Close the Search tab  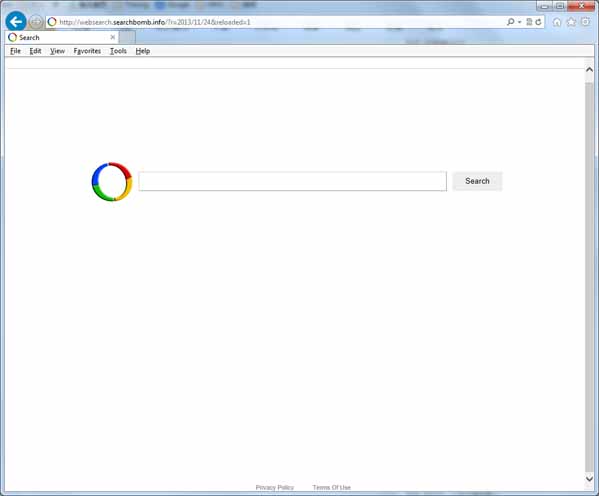click(112, 37)
